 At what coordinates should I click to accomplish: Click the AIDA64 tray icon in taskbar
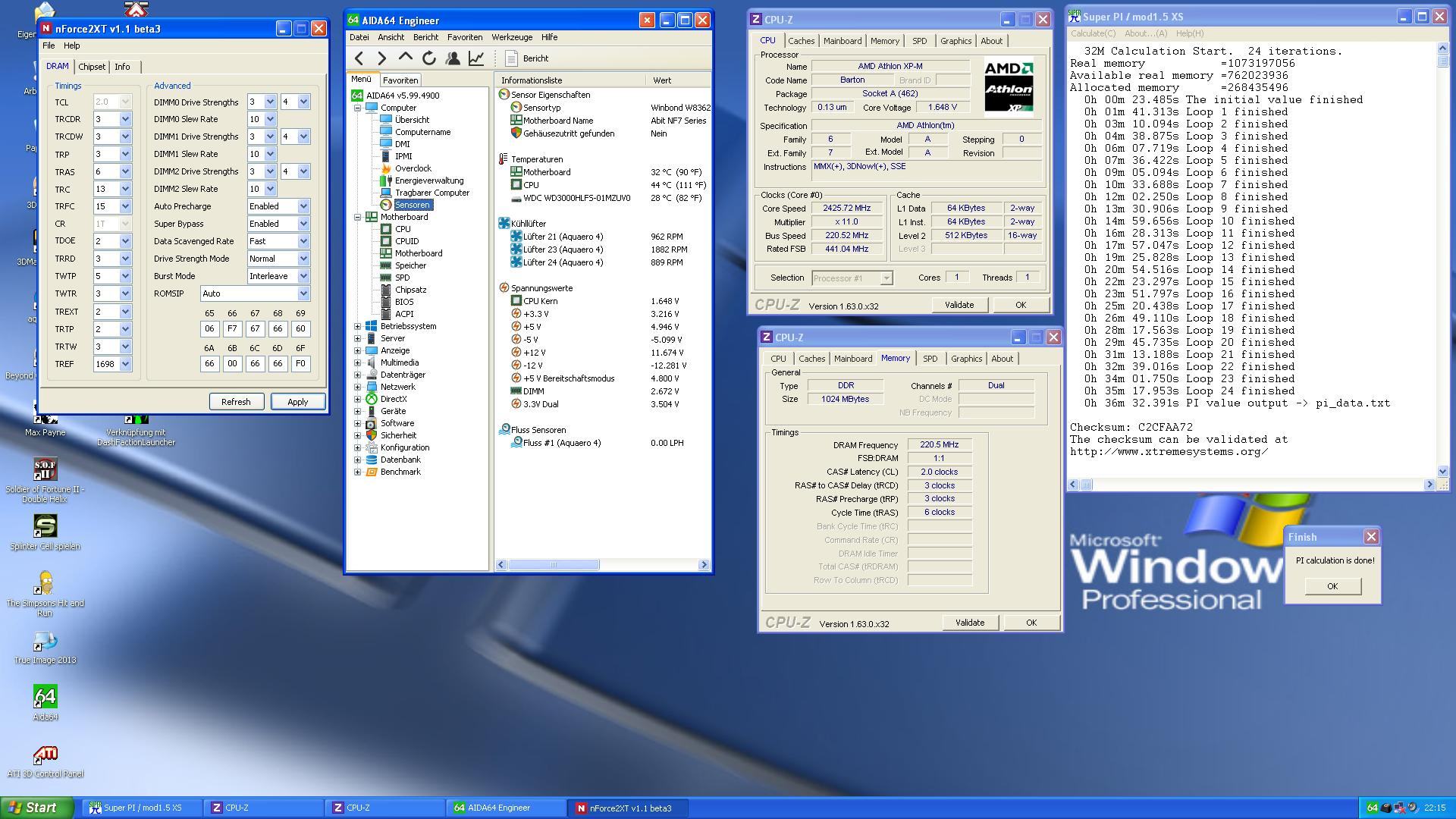point(1372,808)
